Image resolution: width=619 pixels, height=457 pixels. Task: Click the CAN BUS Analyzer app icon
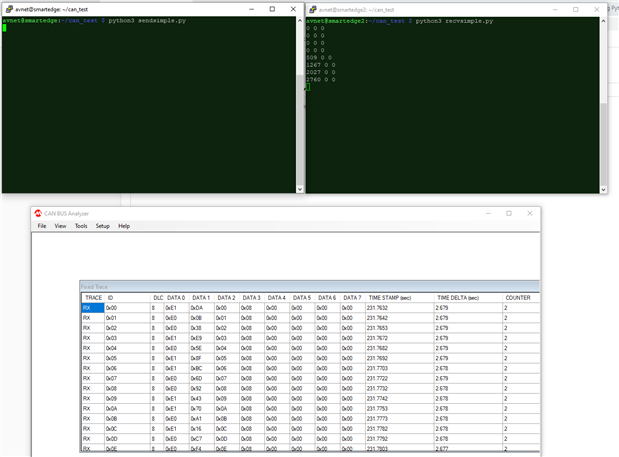[38, 213]
